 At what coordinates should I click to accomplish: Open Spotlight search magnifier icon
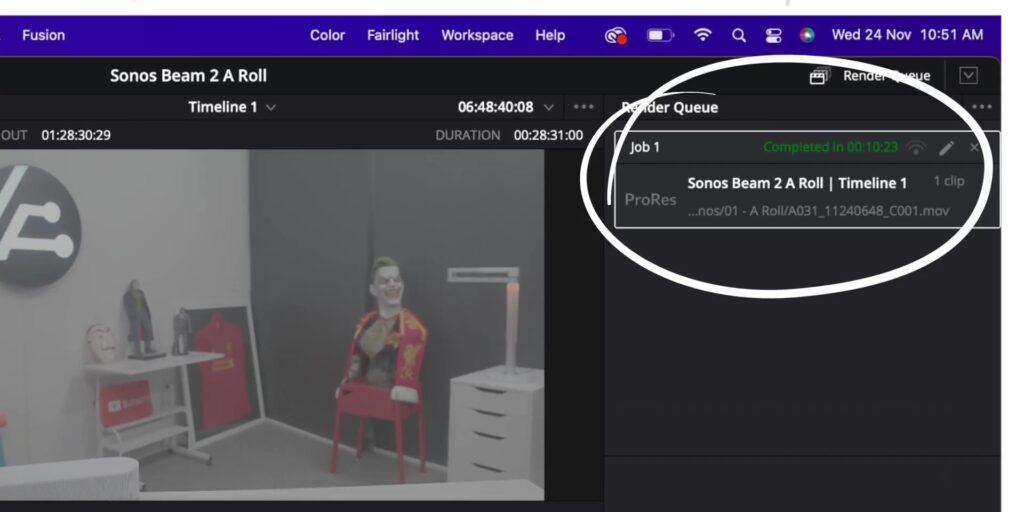pyautogui.click(x=739, y=35)
